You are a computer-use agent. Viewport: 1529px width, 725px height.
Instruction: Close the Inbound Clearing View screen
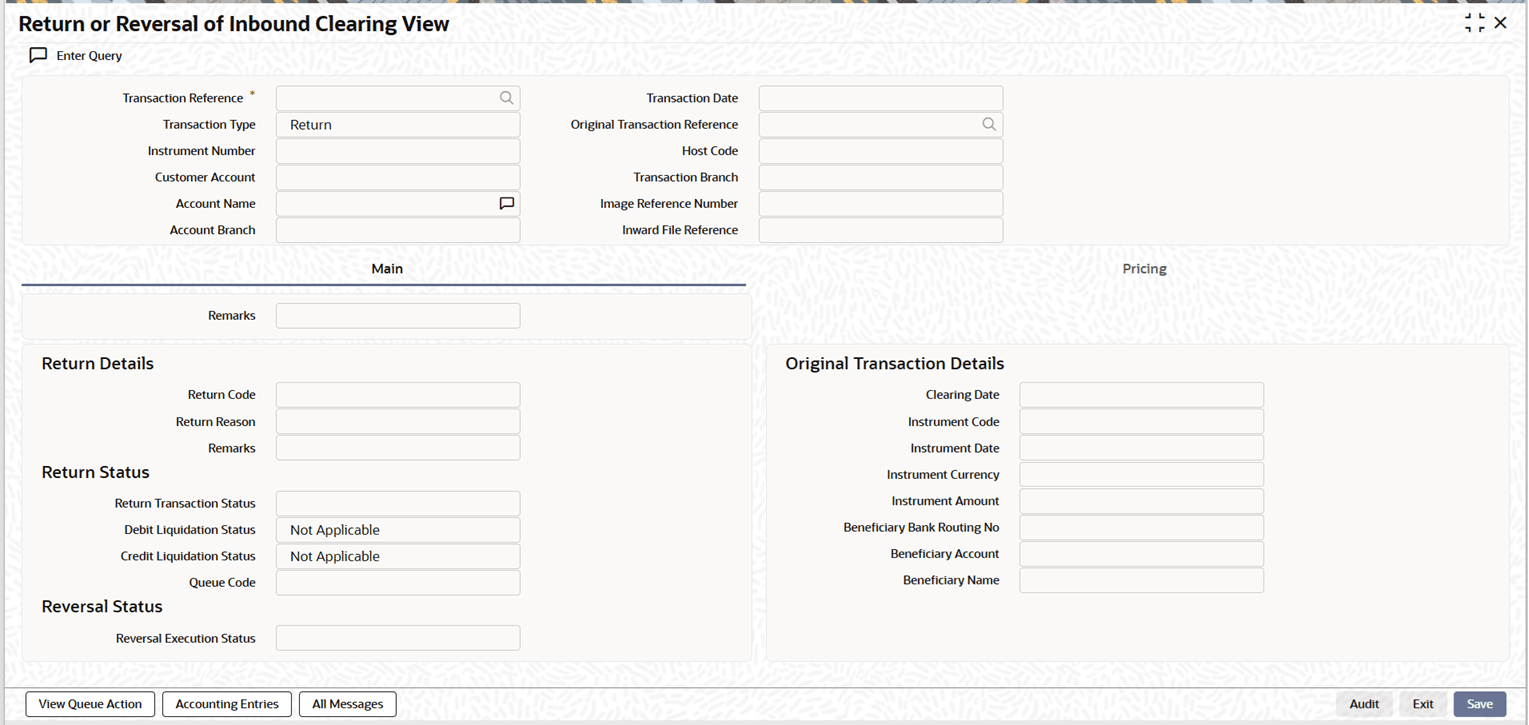click(x=1500, y=23)
